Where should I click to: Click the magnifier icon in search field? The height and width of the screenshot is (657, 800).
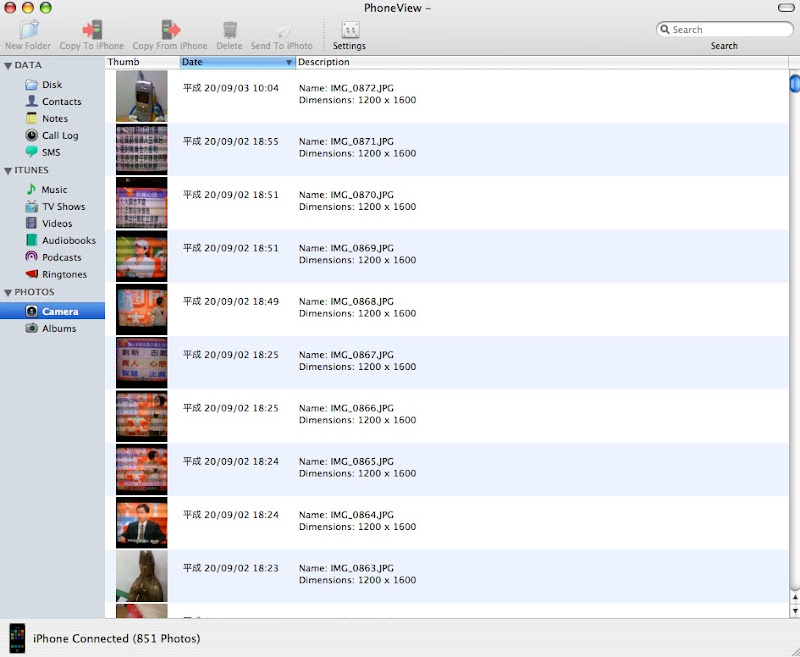coord(665,29)
